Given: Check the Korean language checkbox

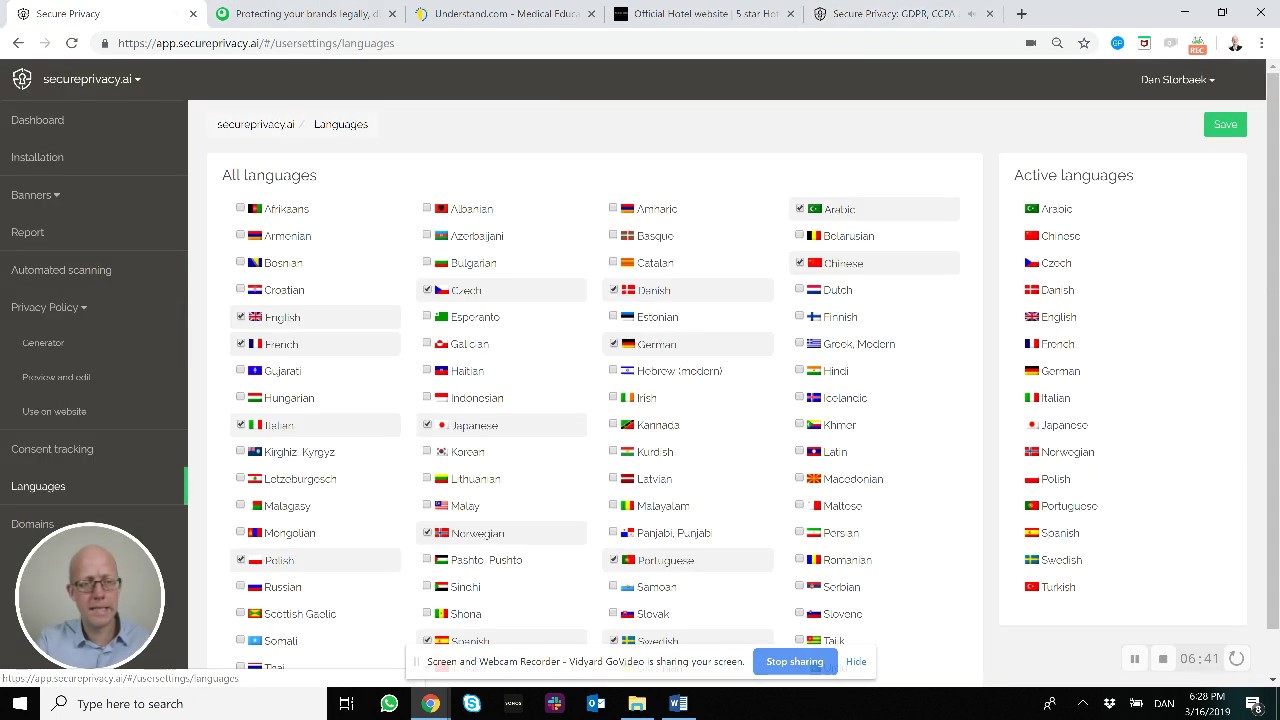Looking at the screenshot, I should (427, 451).
